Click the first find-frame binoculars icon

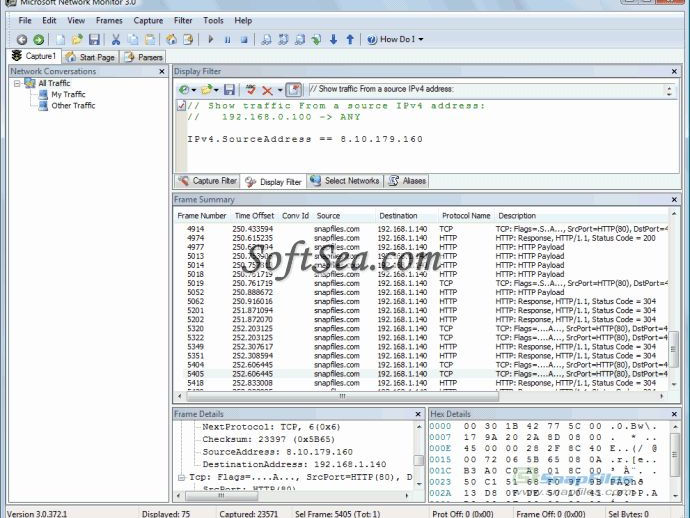click(x=266, y=40)
